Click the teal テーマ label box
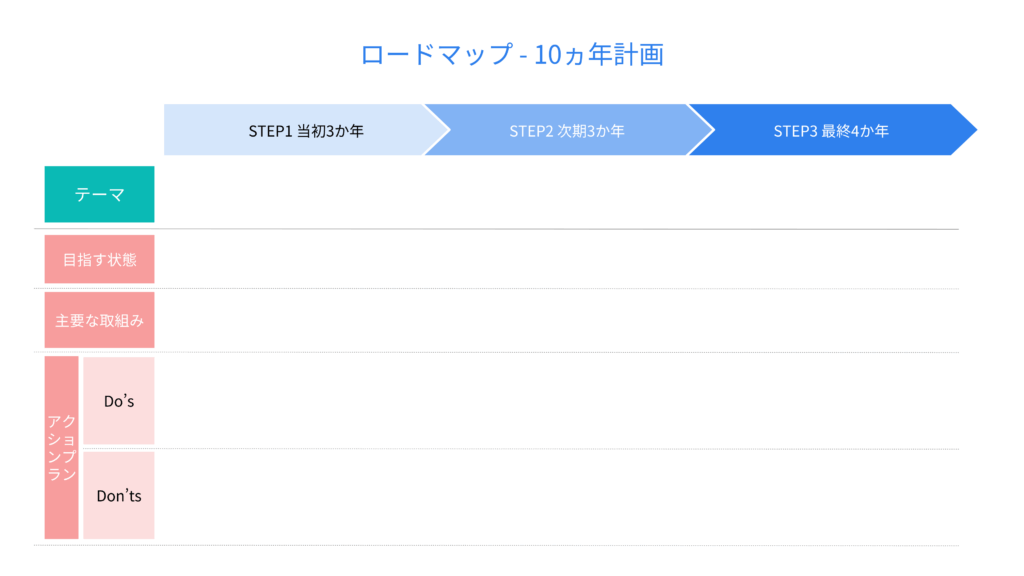 (x=99, y=194)
